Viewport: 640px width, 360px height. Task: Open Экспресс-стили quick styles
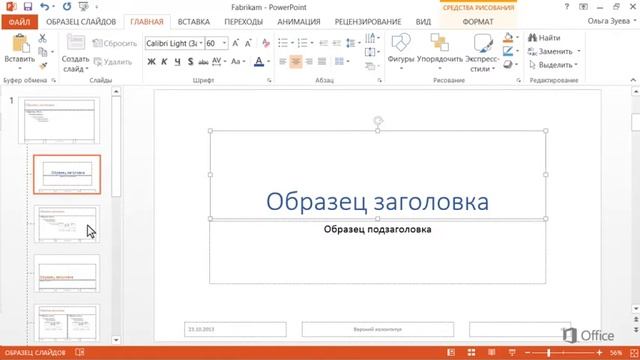(482, 53)
